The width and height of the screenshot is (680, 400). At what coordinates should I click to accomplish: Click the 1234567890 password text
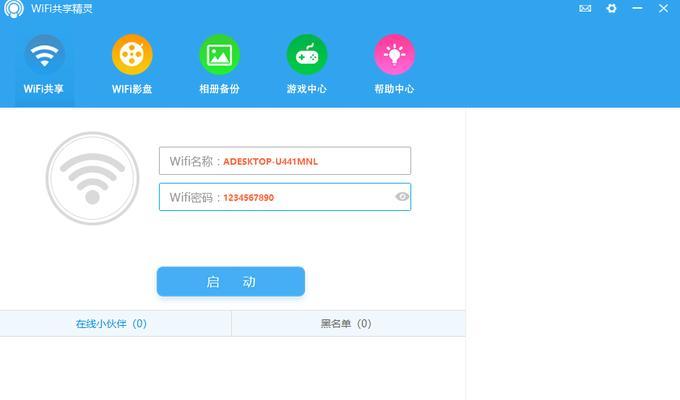coord(248,197)
